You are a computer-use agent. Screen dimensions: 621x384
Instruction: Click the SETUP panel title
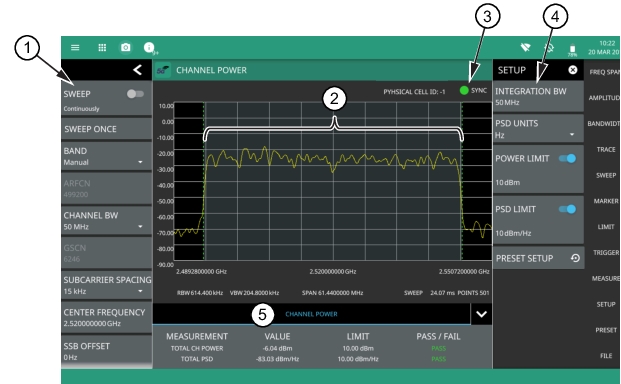tap(511, 70)
